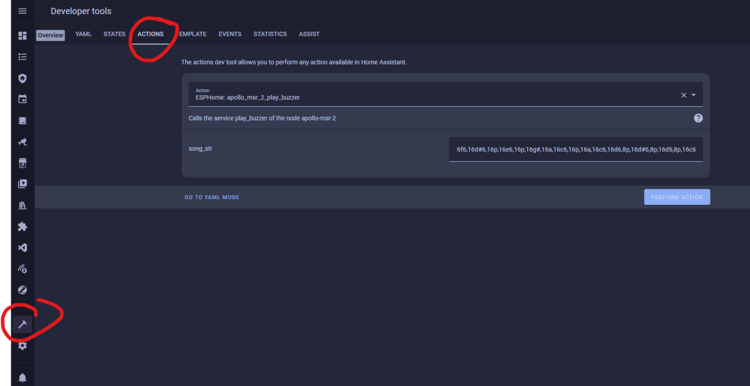Switch to the STATES tab
750x386 pixels.
click(x=114, y=34)
